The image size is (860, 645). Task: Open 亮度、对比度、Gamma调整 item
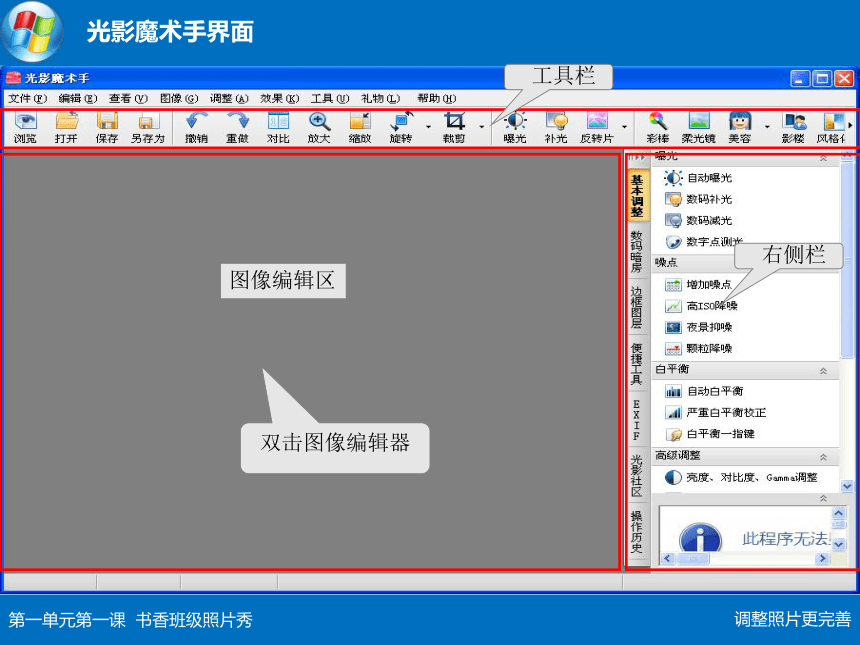point(740,478)
